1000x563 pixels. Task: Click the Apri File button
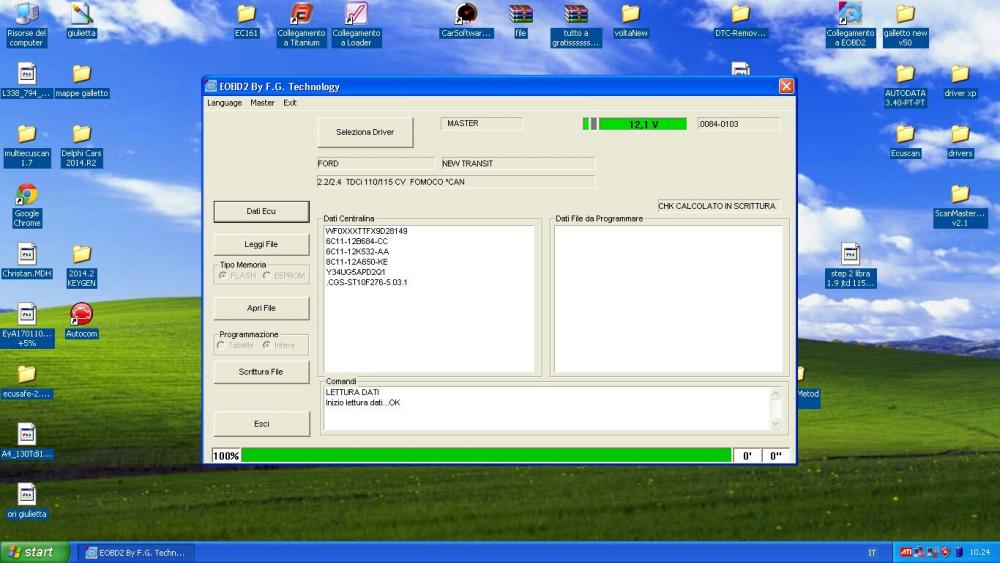pyautogui.click(x=261, y=308)
